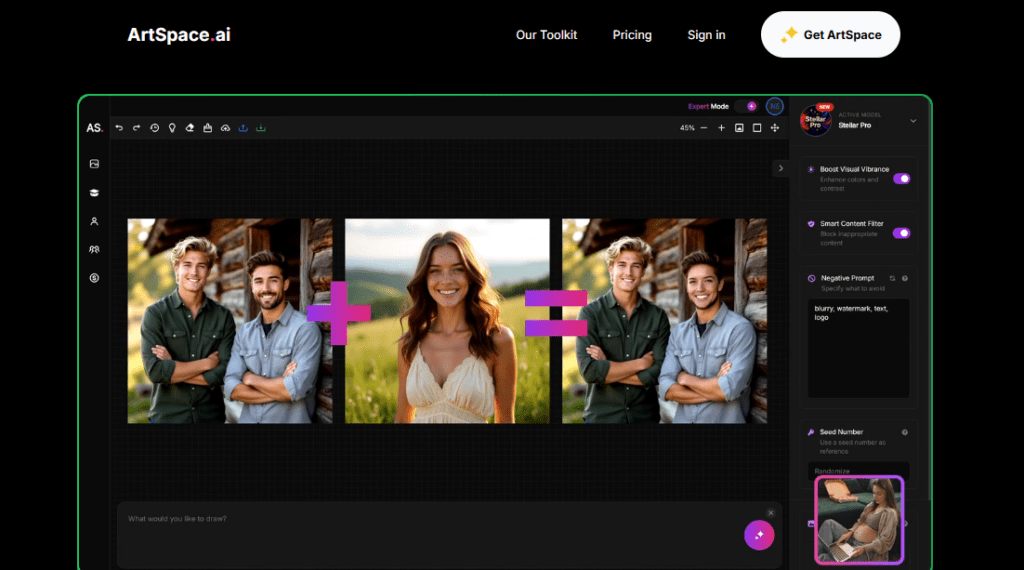This screenshot has height=570, width=1024.
Task: Select the face-swapped result image
Action: click(665, 321)
